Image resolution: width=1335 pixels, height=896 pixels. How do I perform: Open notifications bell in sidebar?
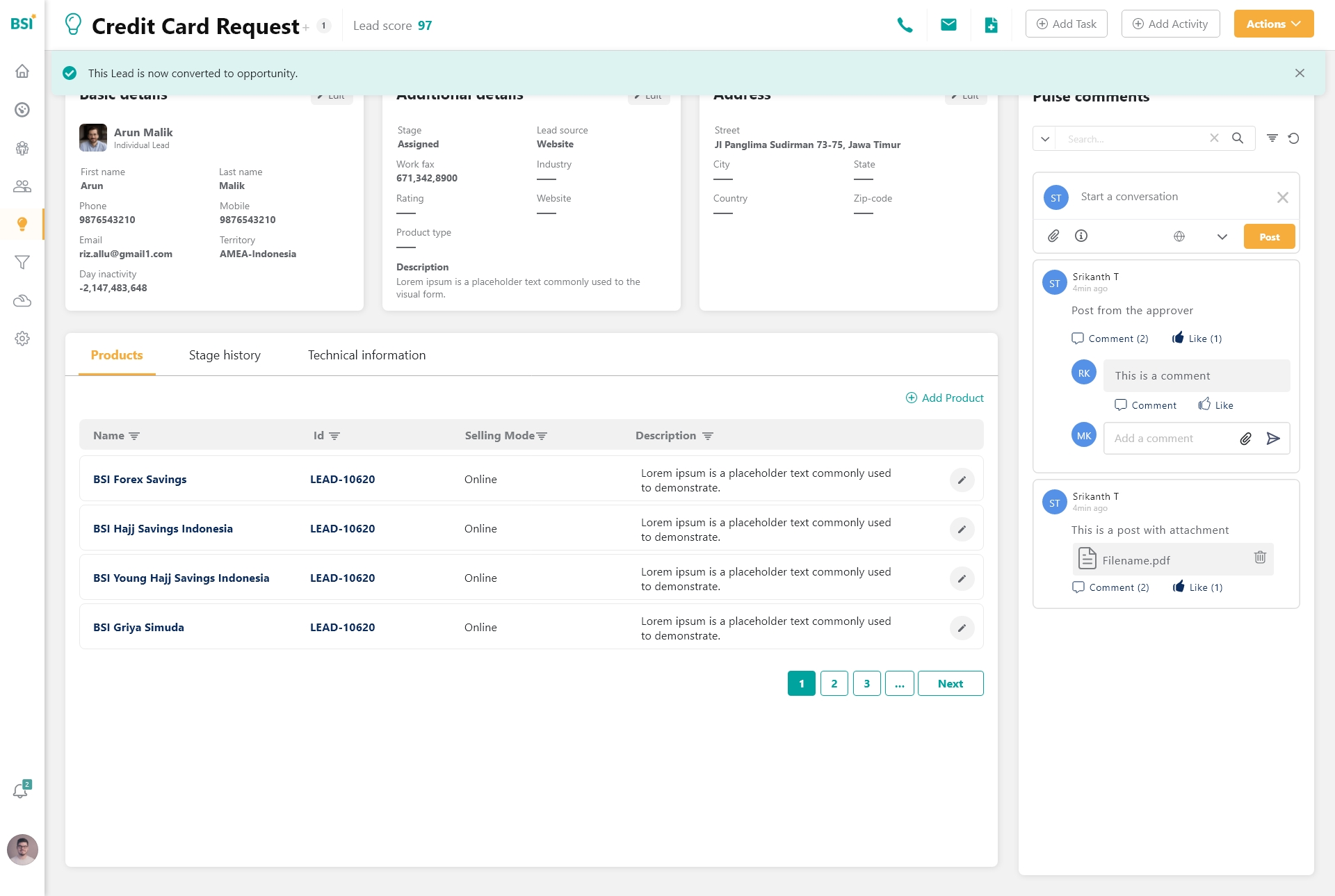[x=21, y=790]
